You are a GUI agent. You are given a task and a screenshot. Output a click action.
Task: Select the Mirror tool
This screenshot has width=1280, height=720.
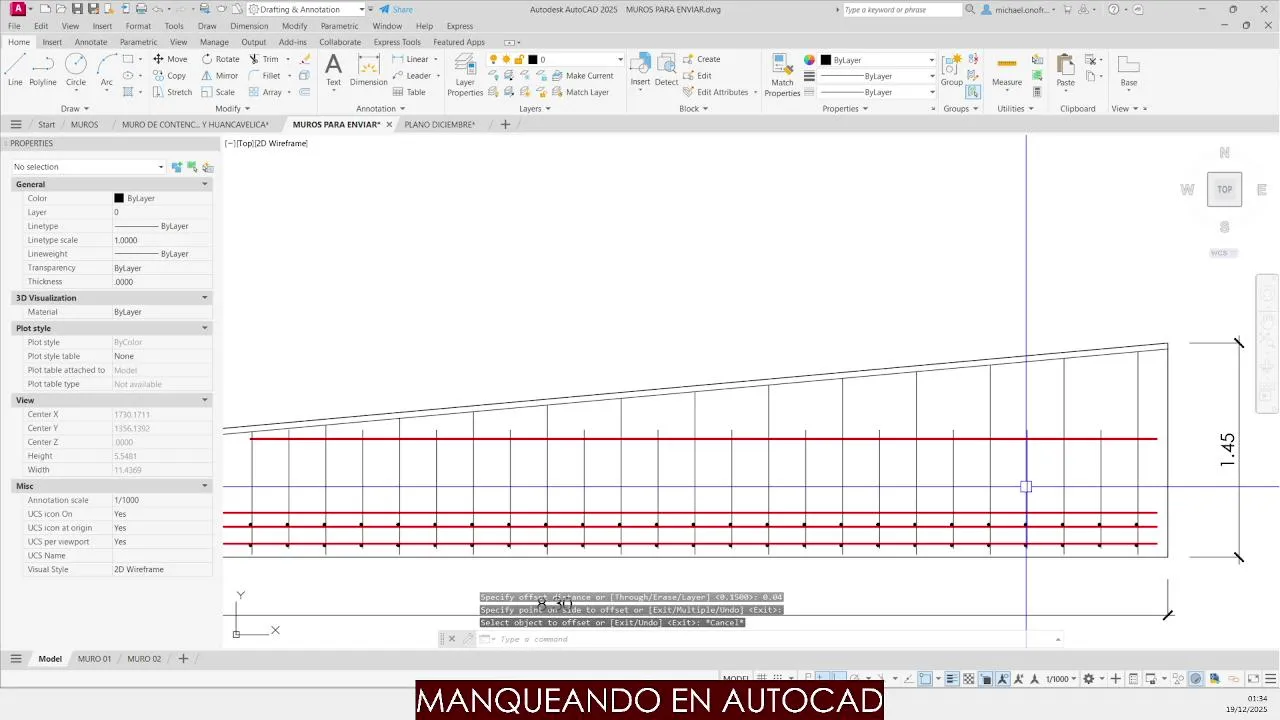pos(220,75)
